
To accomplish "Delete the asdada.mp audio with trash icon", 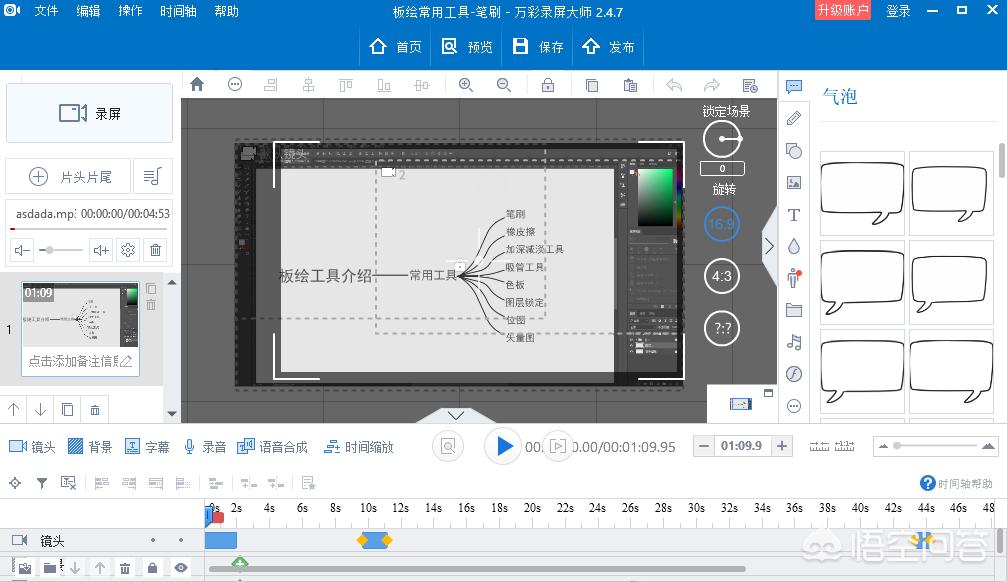I will point(155,250).
